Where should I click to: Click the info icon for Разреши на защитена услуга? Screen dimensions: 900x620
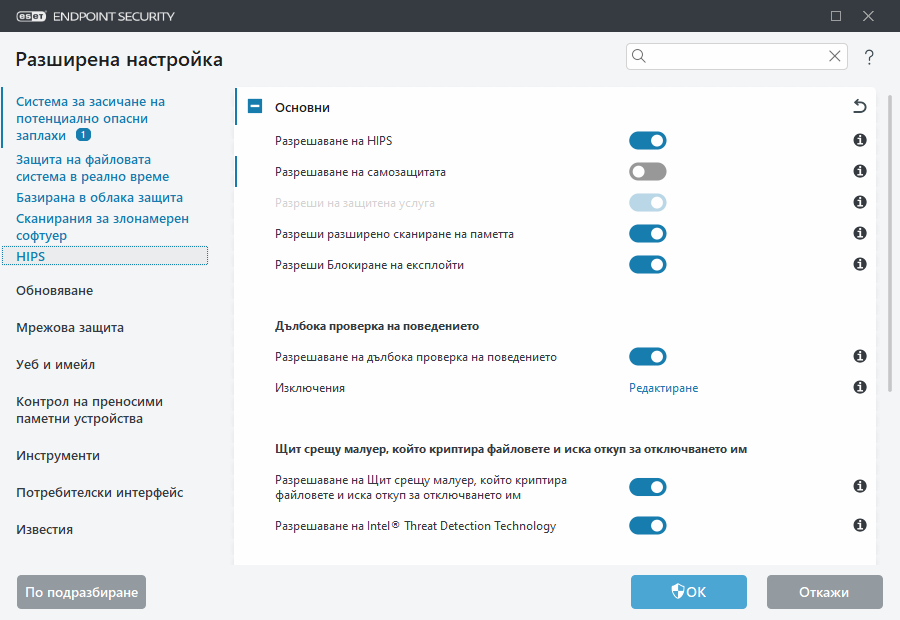click(859, 202)
